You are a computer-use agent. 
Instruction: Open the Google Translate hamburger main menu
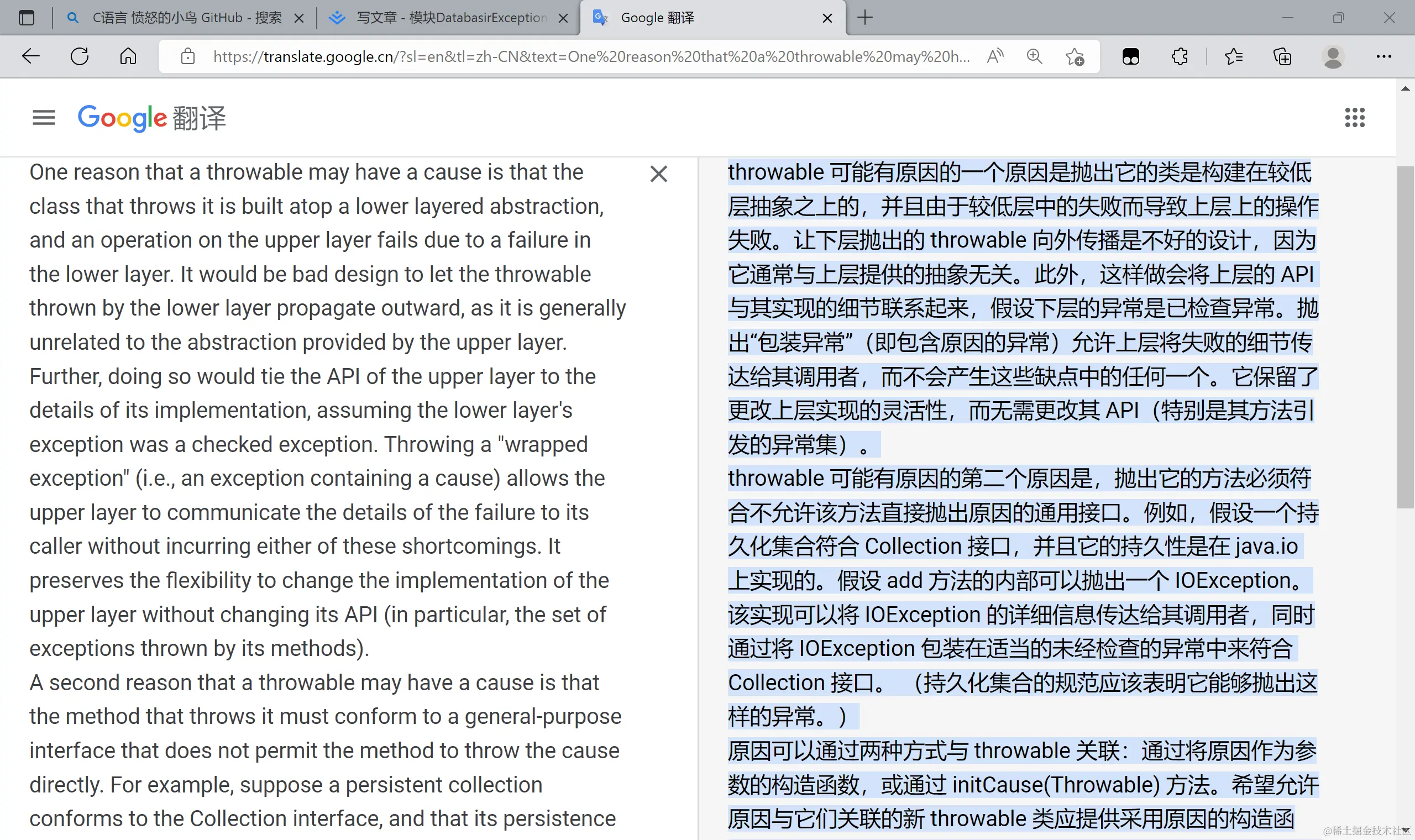click(x=44, y=118)
